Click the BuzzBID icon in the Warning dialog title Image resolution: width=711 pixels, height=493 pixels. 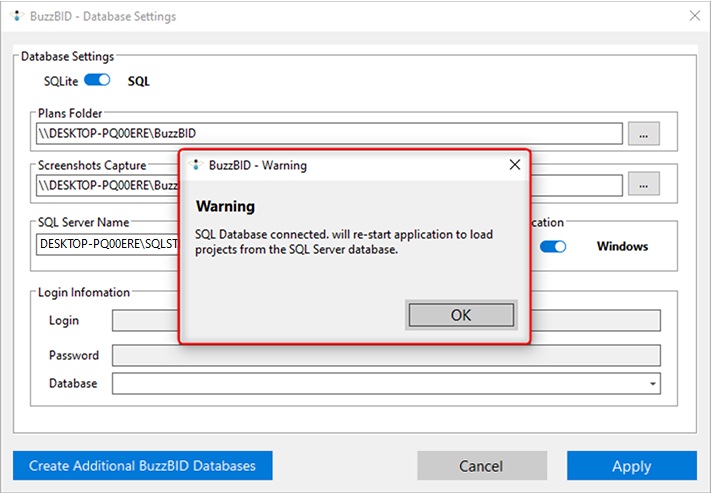click(194, 165)
